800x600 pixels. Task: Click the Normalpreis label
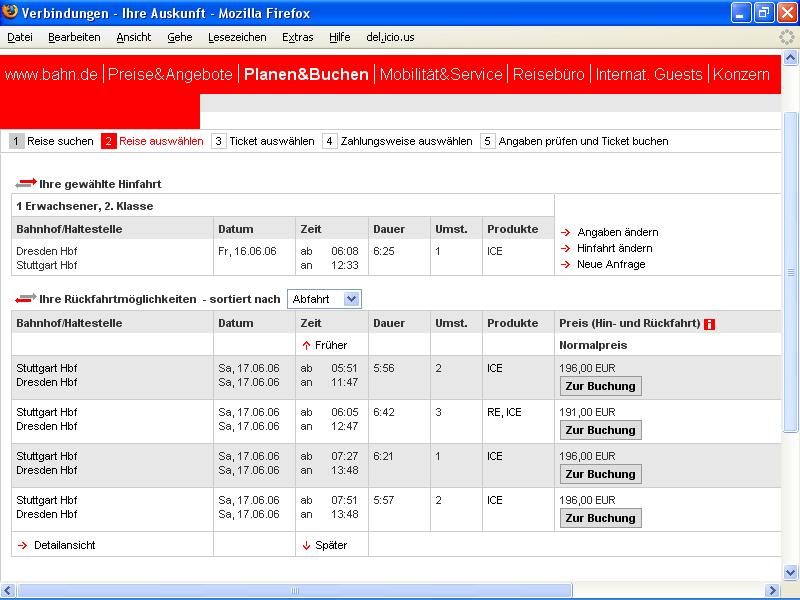point(593,345)
